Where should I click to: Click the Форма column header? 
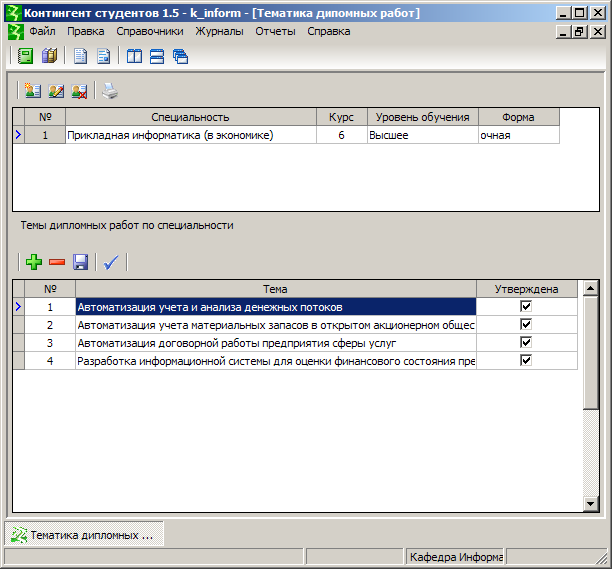pyautogui.click(x=519, y=117)
